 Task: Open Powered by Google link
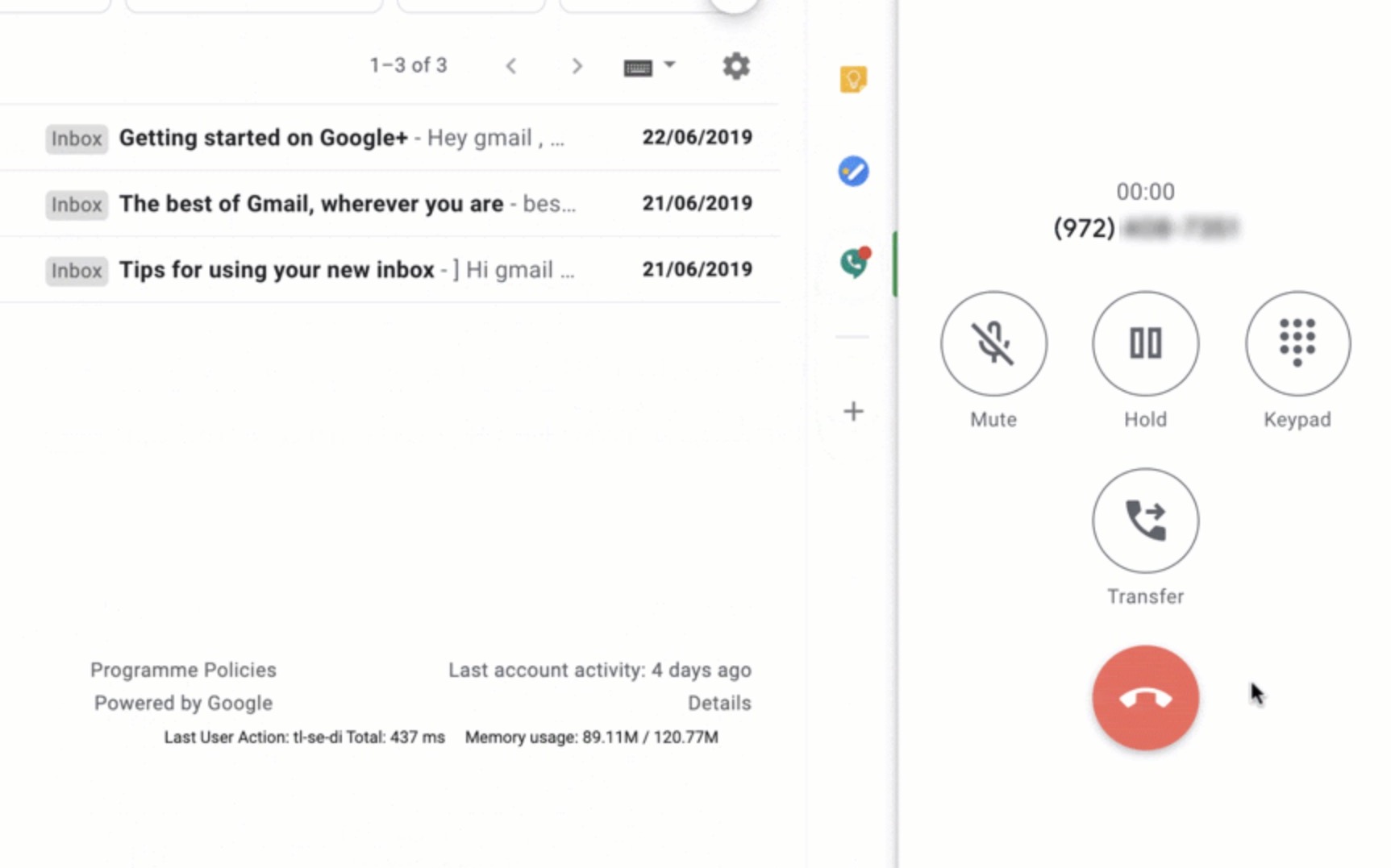pos(183,703)
